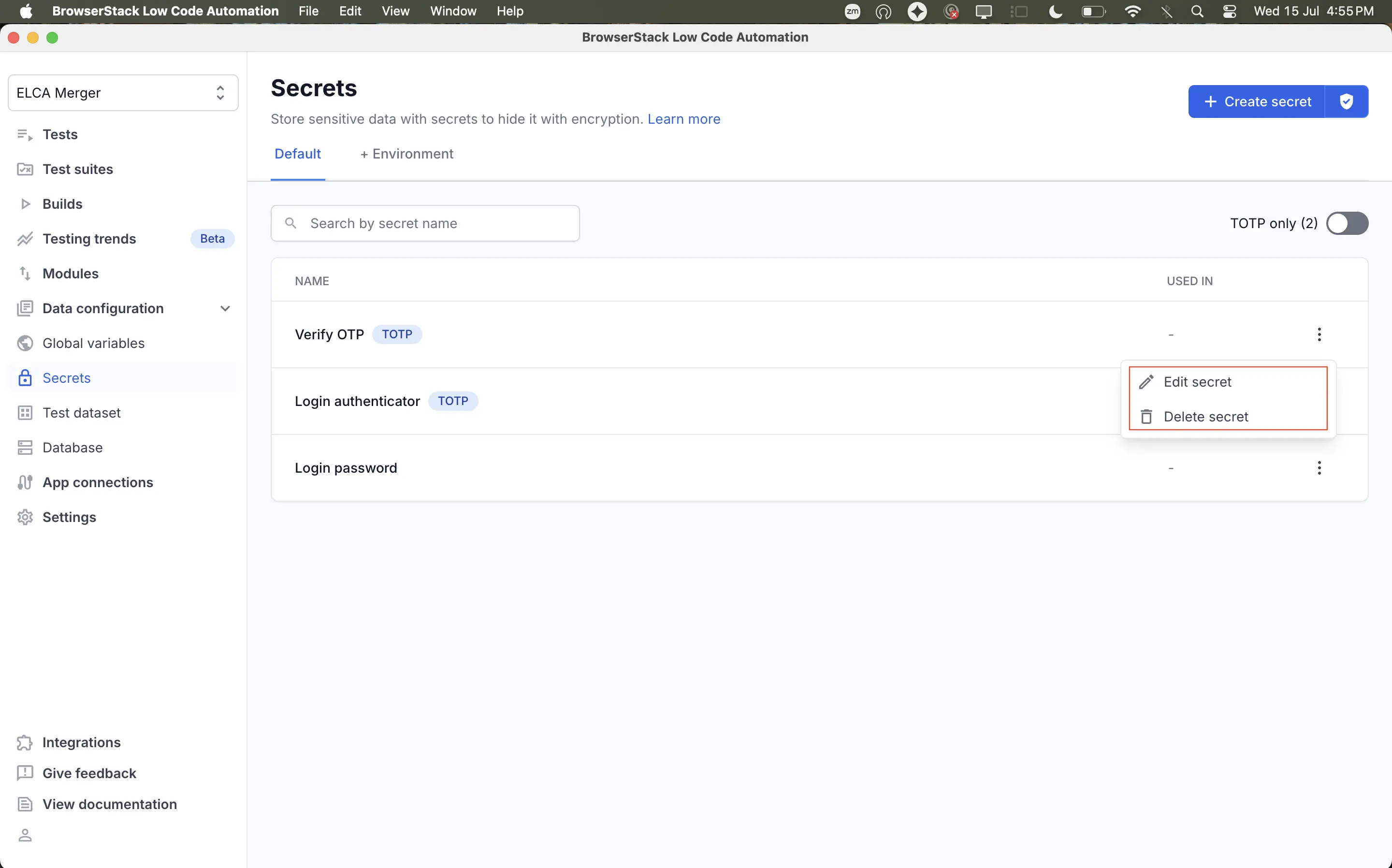This screenshot has height=868, width=1392.
Task: Click the Modules arrows icon
Action: tap(25, 274)
